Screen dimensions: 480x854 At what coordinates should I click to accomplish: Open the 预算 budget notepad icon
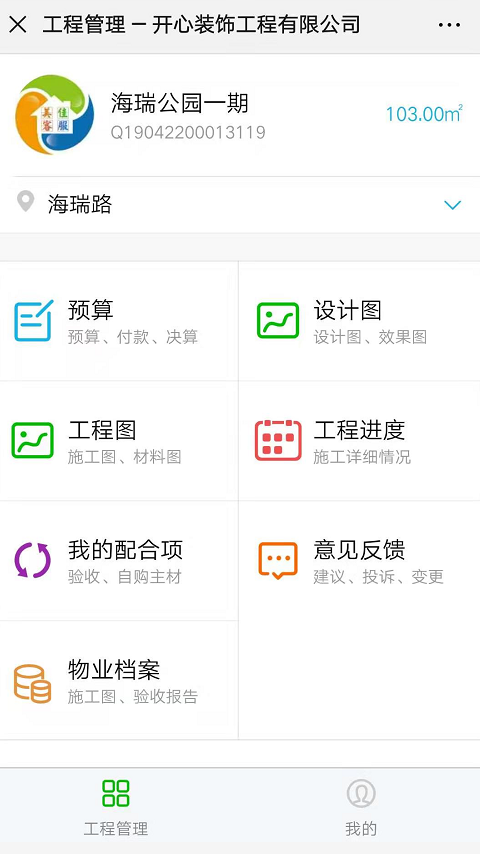click(x=34, y=320)
